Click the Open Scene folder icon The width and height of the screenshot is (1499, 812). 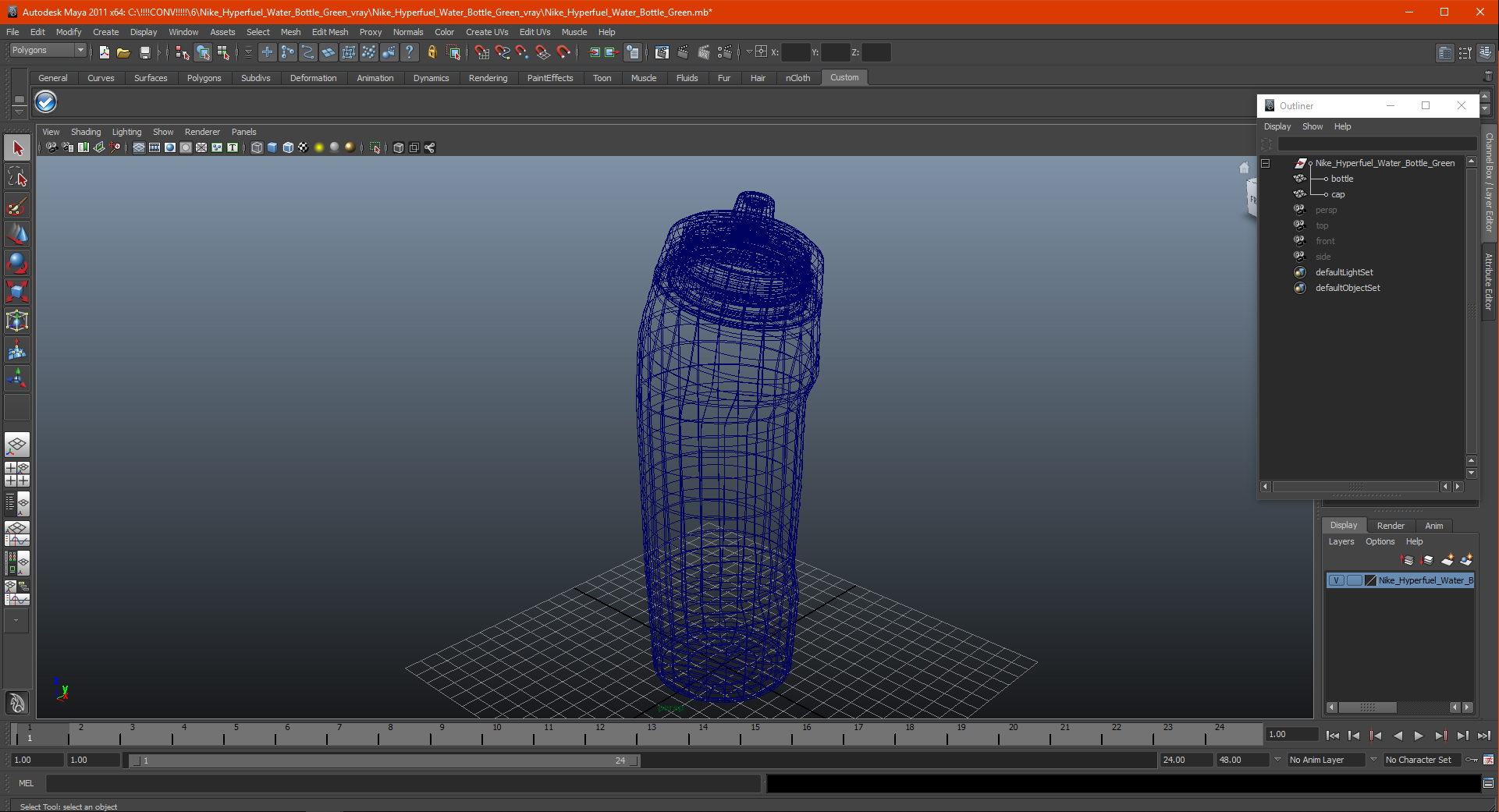coord(123,52)
